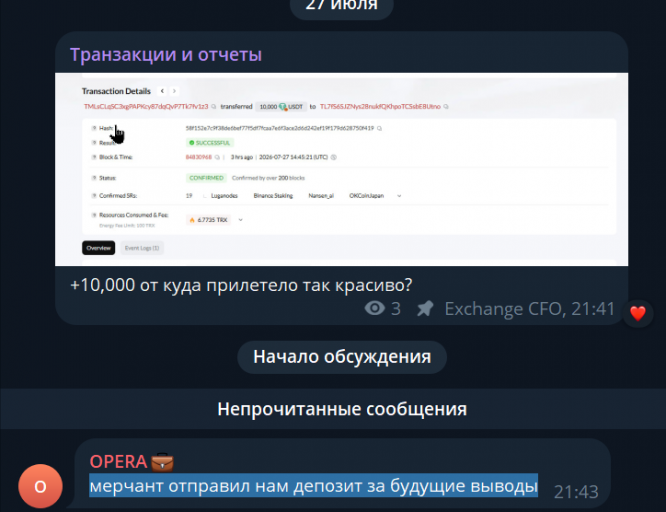
Task: Select the Event Logs (1) tab
Action: coord(142,248)
